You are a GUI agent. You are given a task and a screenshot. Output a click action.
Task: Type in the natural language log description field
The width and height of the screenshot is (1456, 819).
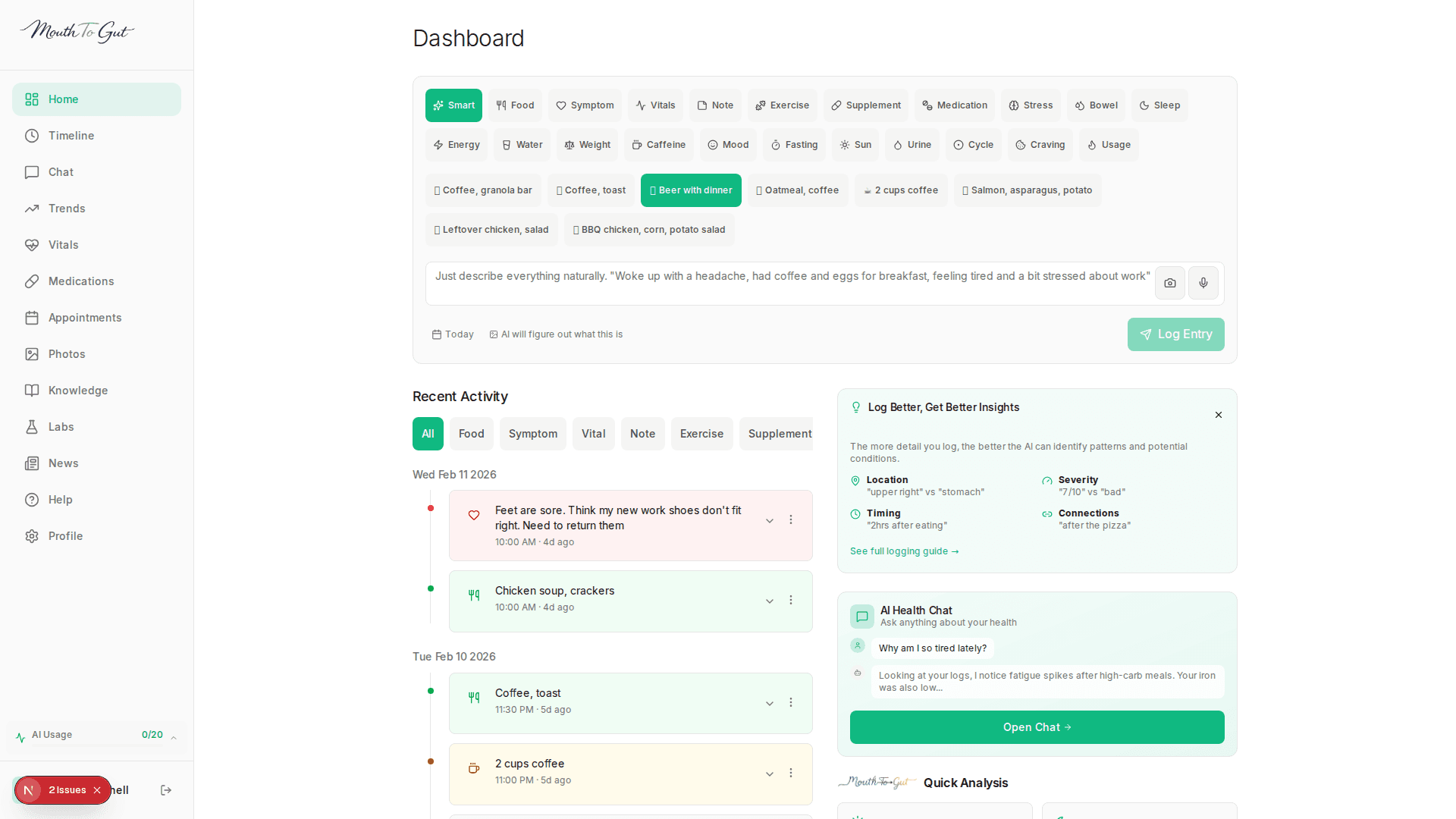coord(789,283)
